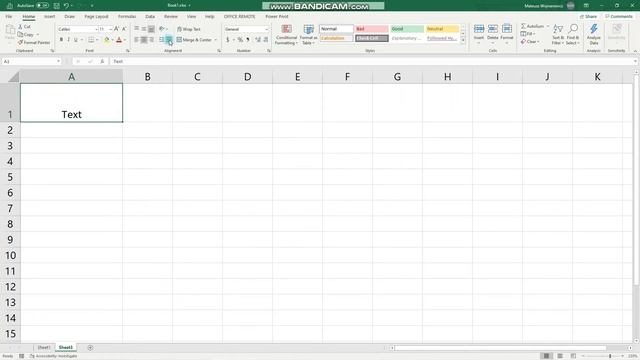The width and height of the screenshot is (640, 360).
Task: Apply percent style
Action: (x=240, y=40)
